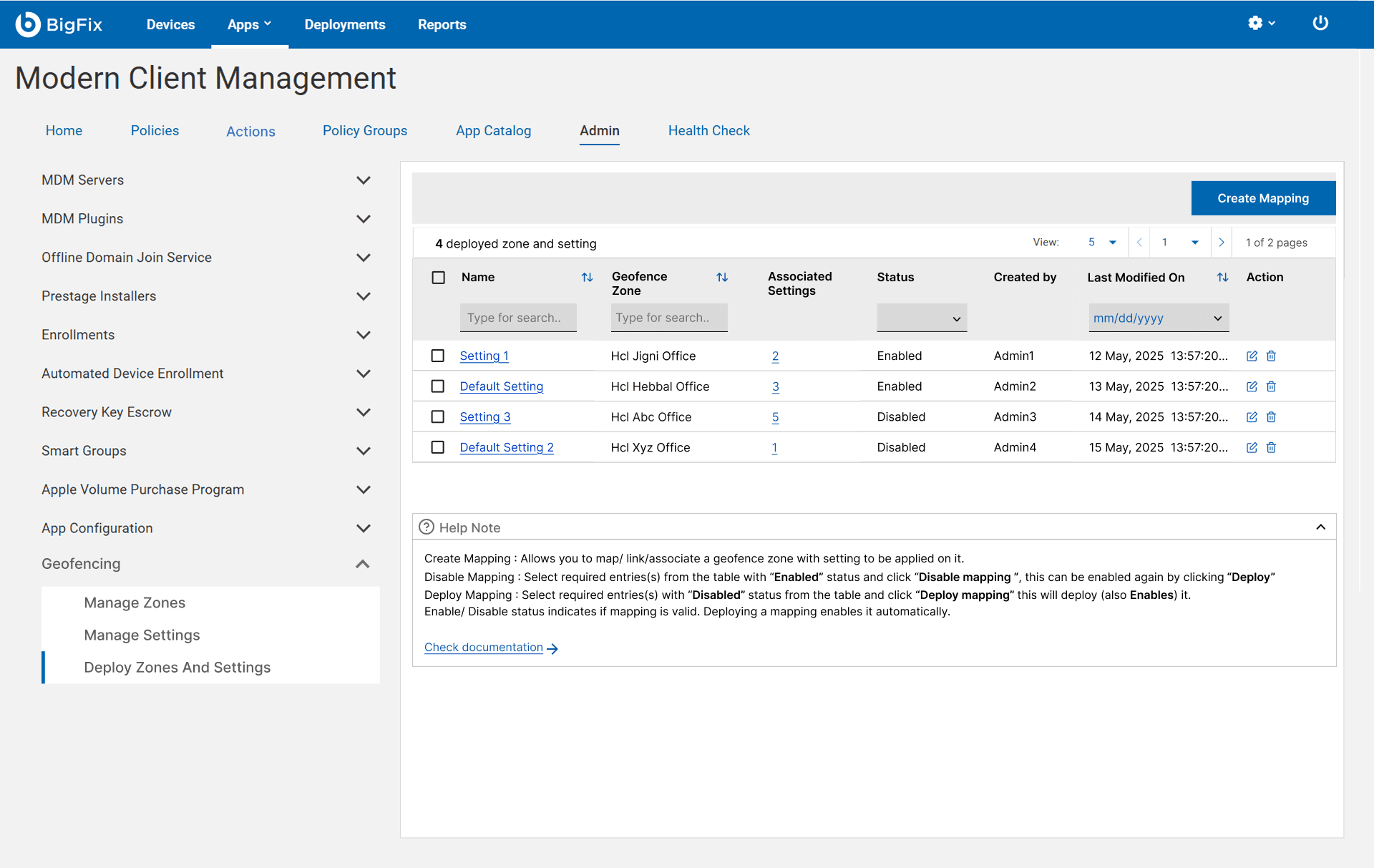The height and width of the screenshot is (868, 1374).
Task: Delete the Setting 1 mapping
Action: (1271, 356)
